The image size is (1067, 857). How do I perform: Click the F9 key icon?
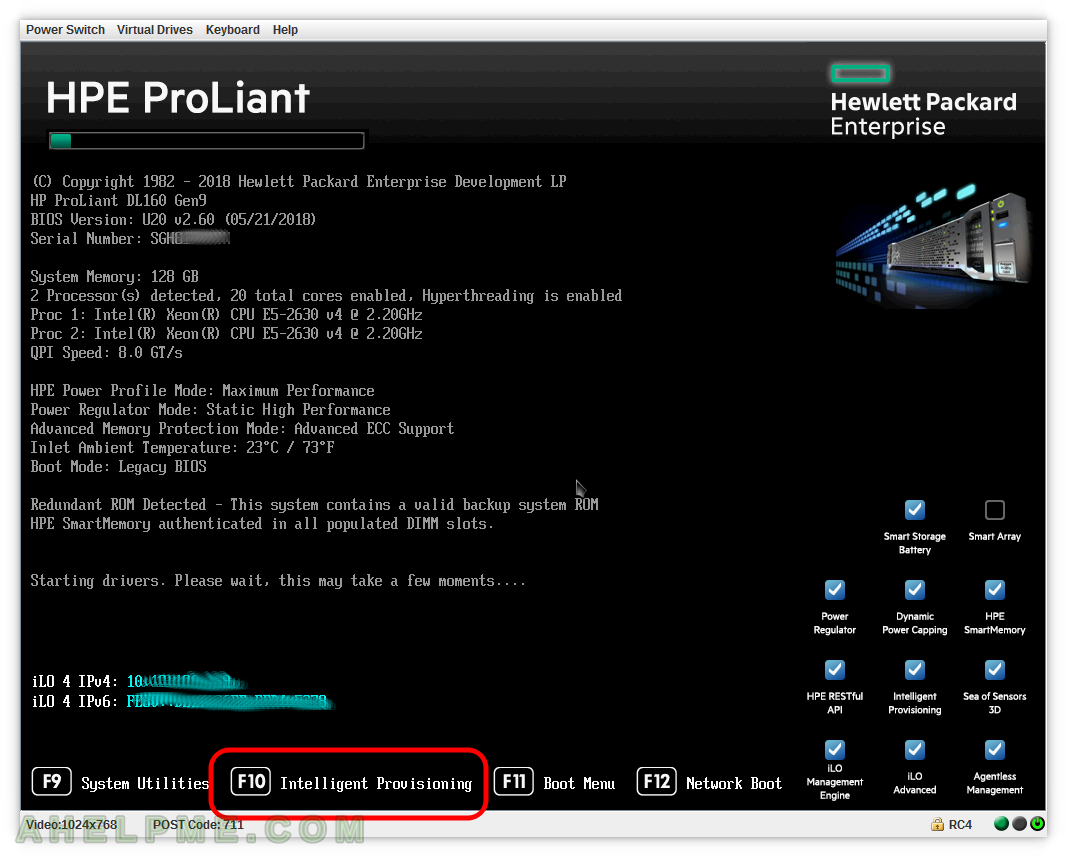coord(52,781)
